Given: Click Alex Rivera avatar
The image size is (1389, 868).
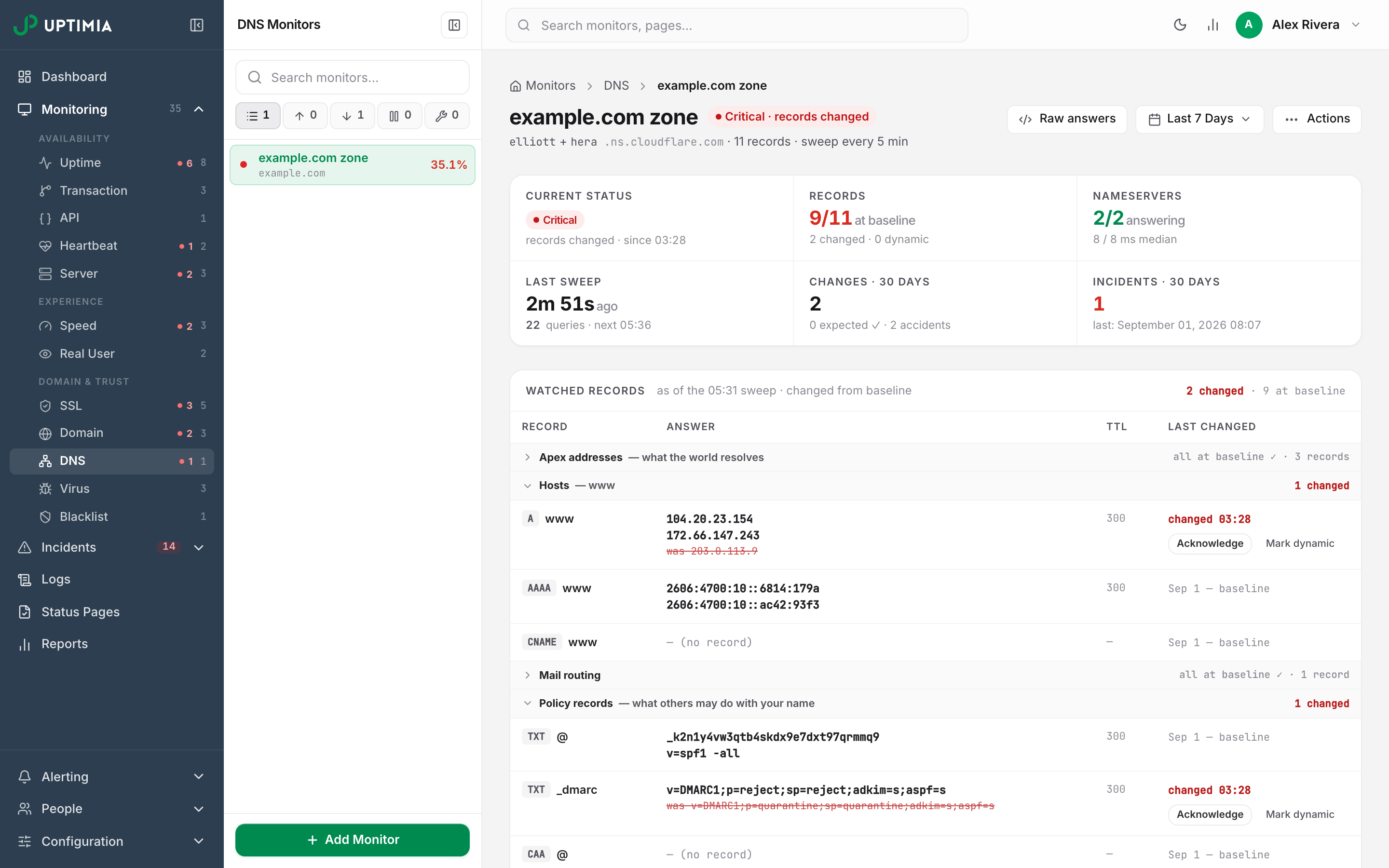Looking at the screenshot, I should 1248,25.
